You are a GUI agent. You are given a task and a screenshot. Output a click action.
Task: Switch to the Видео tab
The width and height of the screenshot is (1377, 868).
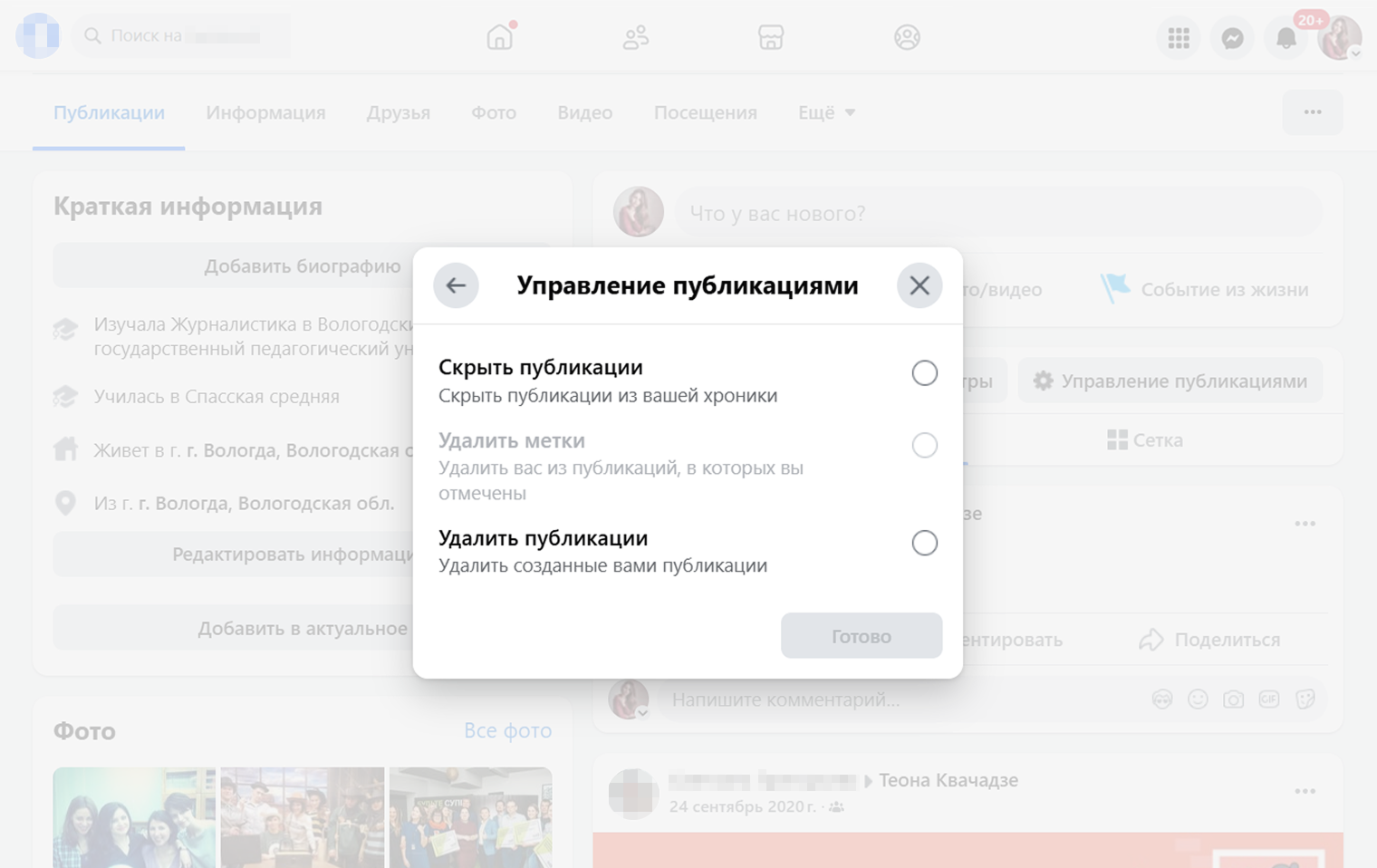coord(585,112)
